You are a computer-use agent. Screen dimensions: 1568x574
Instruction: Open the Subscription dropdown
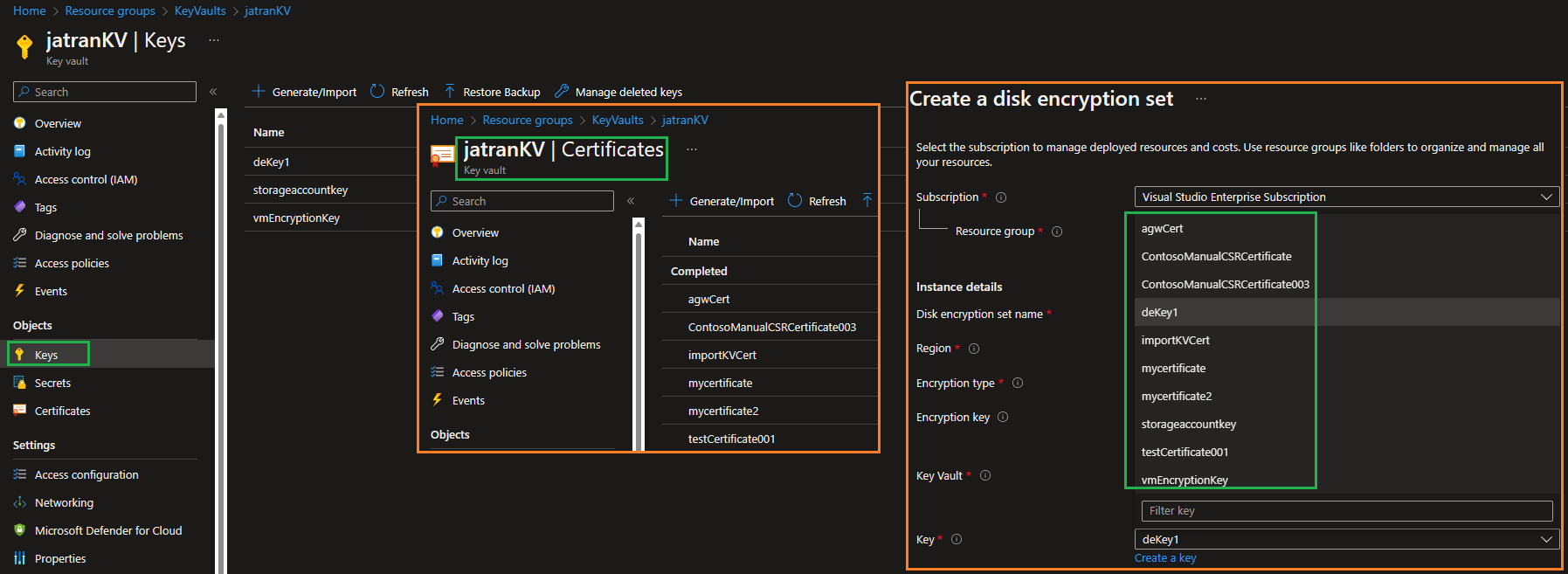click(1346, 197)
